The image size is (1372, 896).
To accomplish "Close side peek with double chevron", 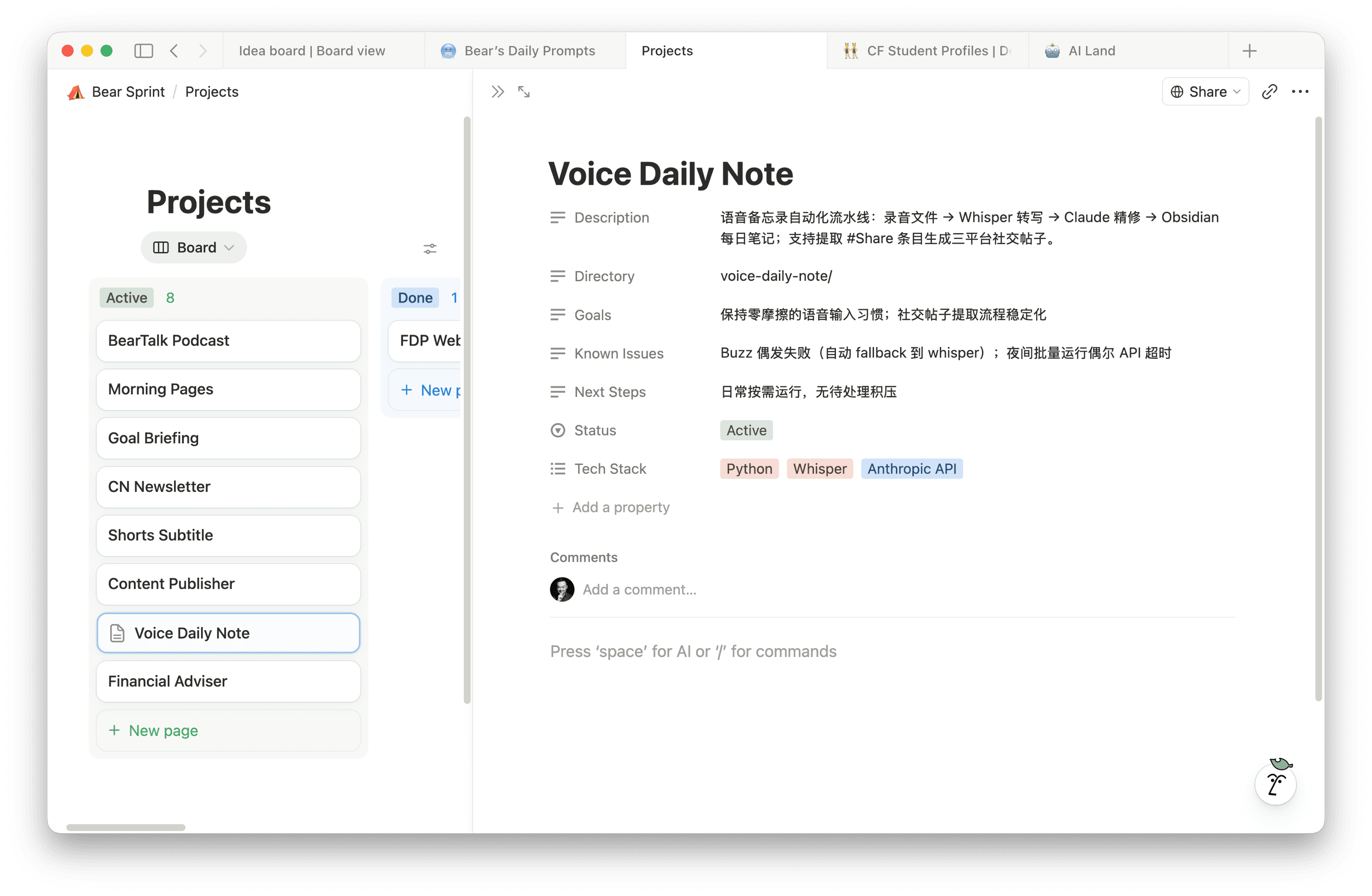I will [x=498, y=91].
